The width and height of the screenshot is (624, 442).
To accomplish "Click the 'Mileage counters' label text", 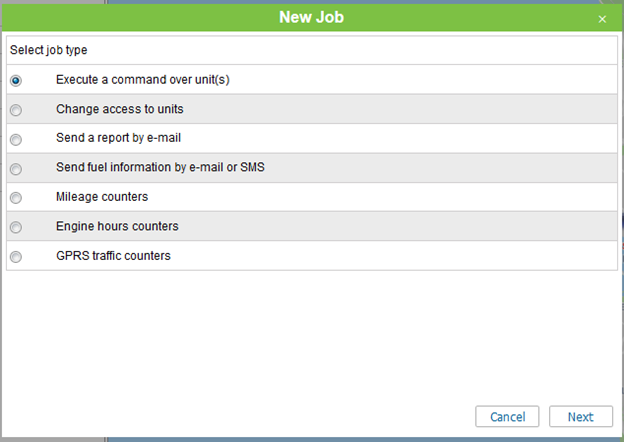I will click(102, 197).
